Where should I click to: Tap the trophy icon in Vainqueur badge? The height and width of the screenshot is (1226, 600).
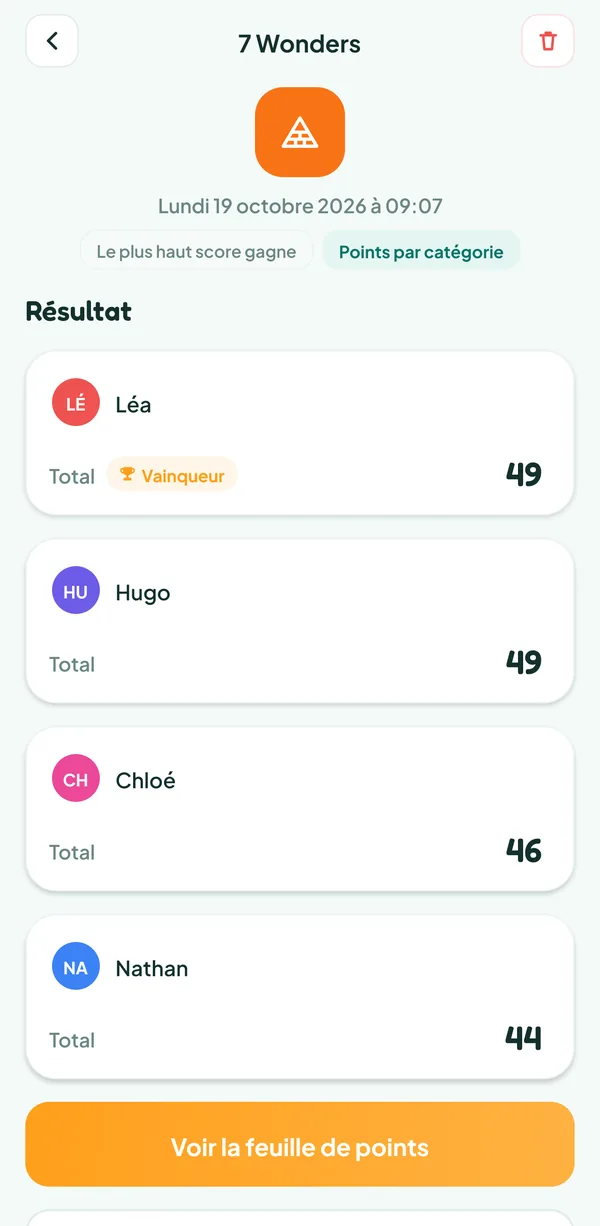coord(127,474)
